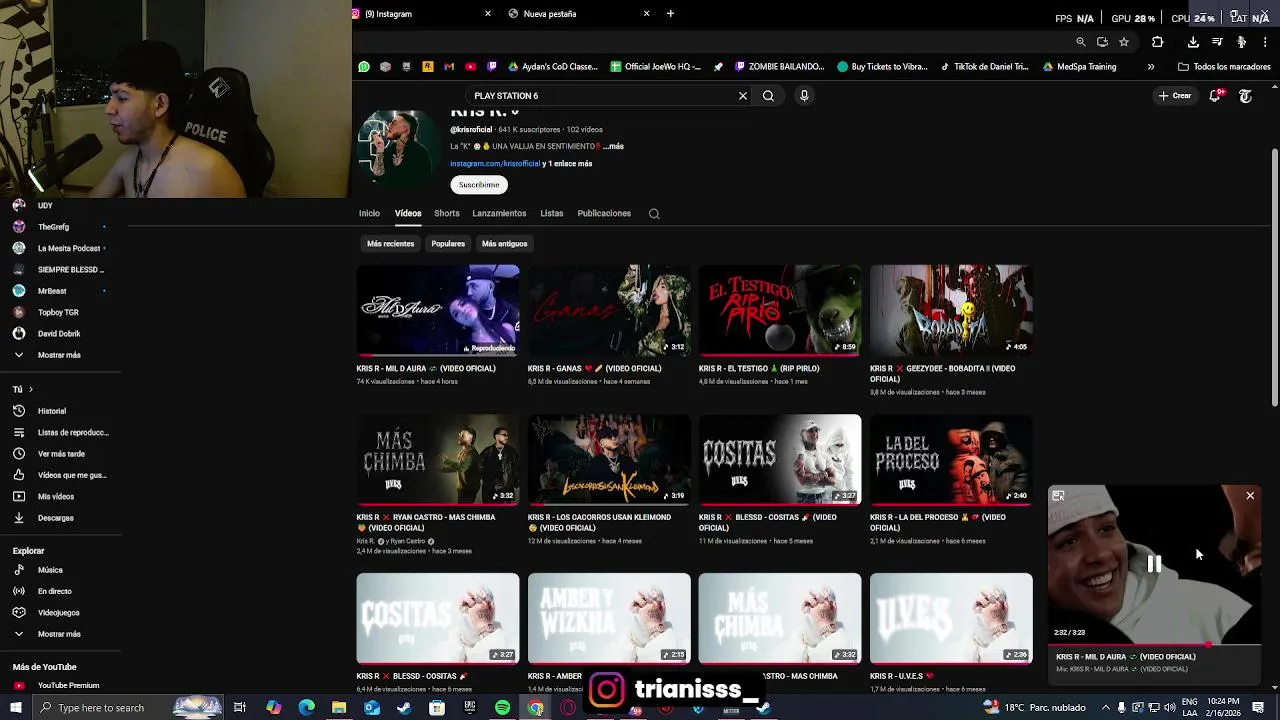Subscribe using the Suscribirme button
The width and height of the screenshot is (1280, 720).
pos(479,185)
